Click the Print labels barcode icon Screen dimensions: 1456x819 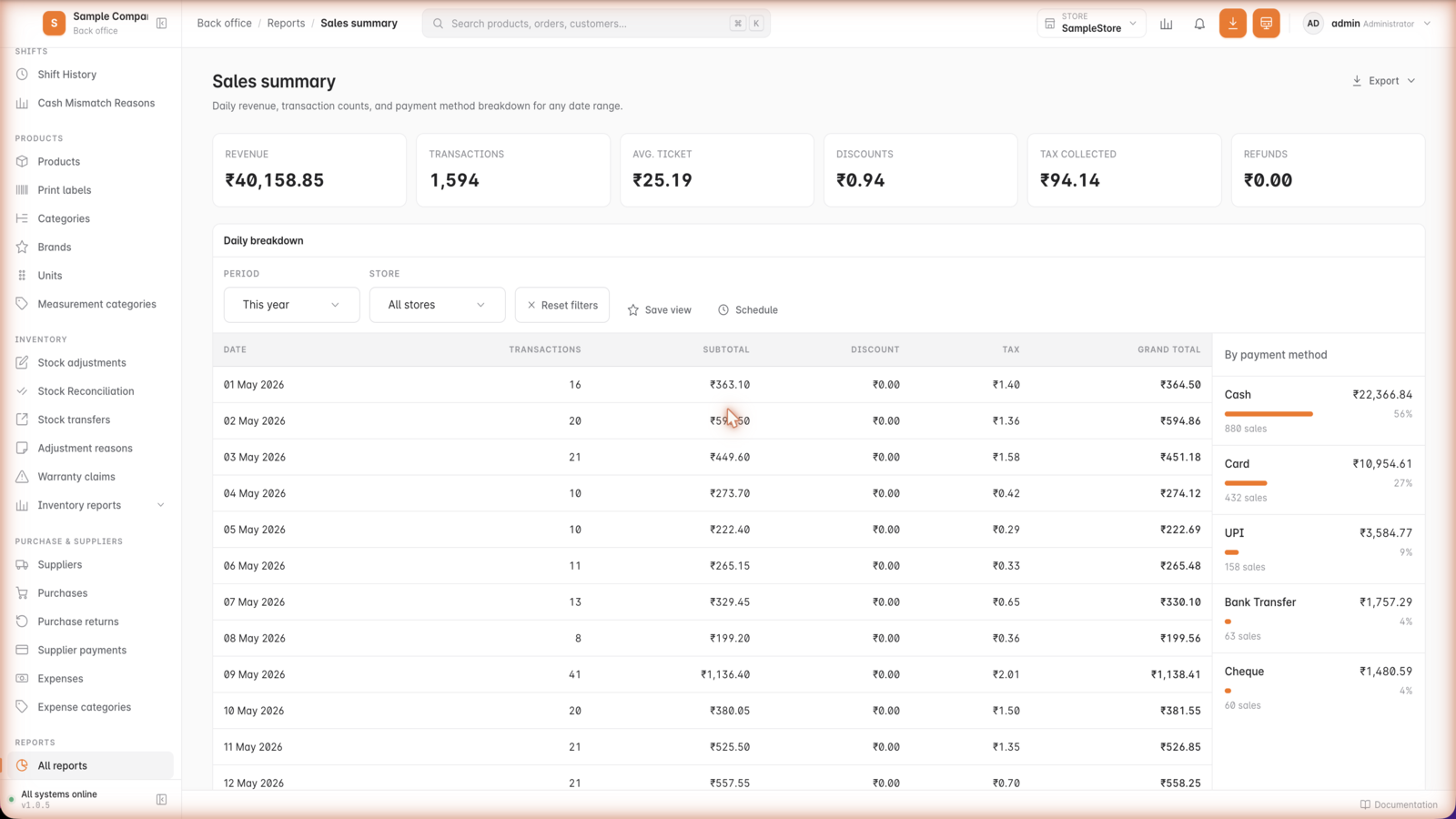[22, 190]
